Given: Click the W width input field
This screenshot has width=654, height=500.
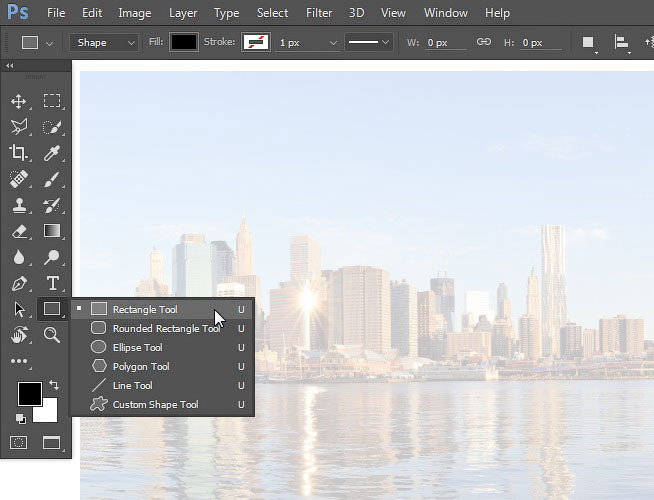Looking at the screenshot, I should click(x=445, y=43).
